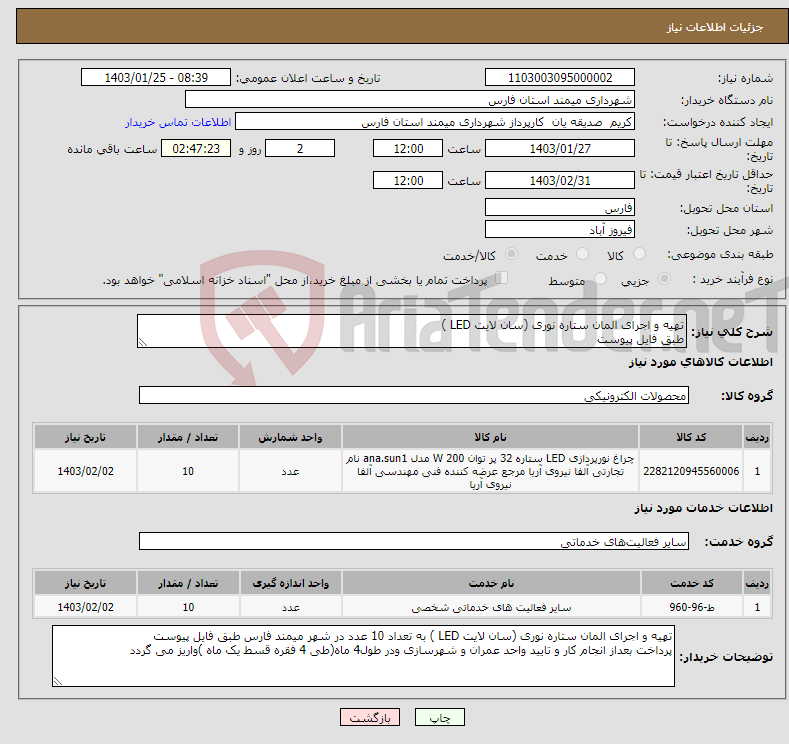
Task: Click the buyer name field شهرداری میمند
Action: point(410,100)
